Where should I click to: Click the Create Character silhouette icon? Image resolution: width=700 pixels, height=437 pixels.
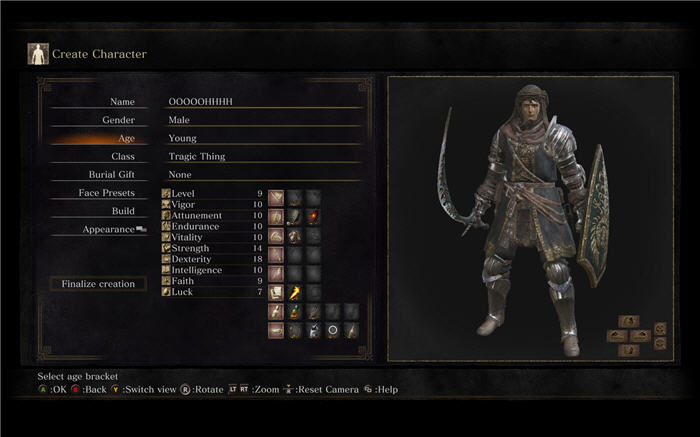pyautogui.click(x=38, y=54)
